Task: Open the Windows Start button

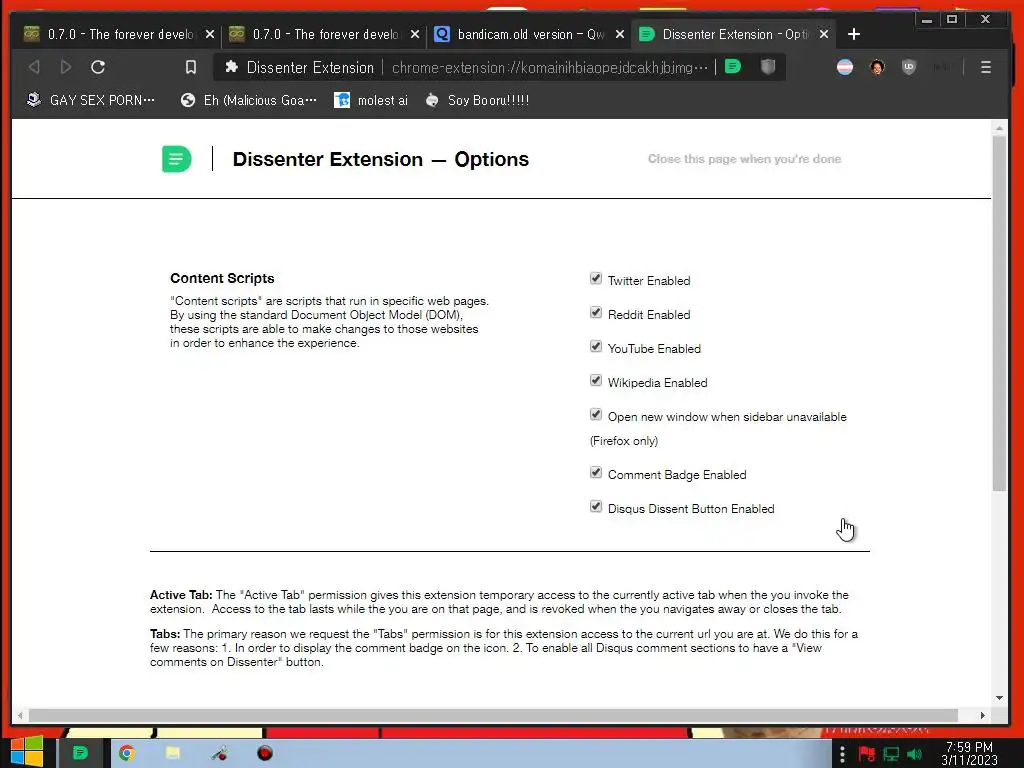Action: click(x=27, y=752)
